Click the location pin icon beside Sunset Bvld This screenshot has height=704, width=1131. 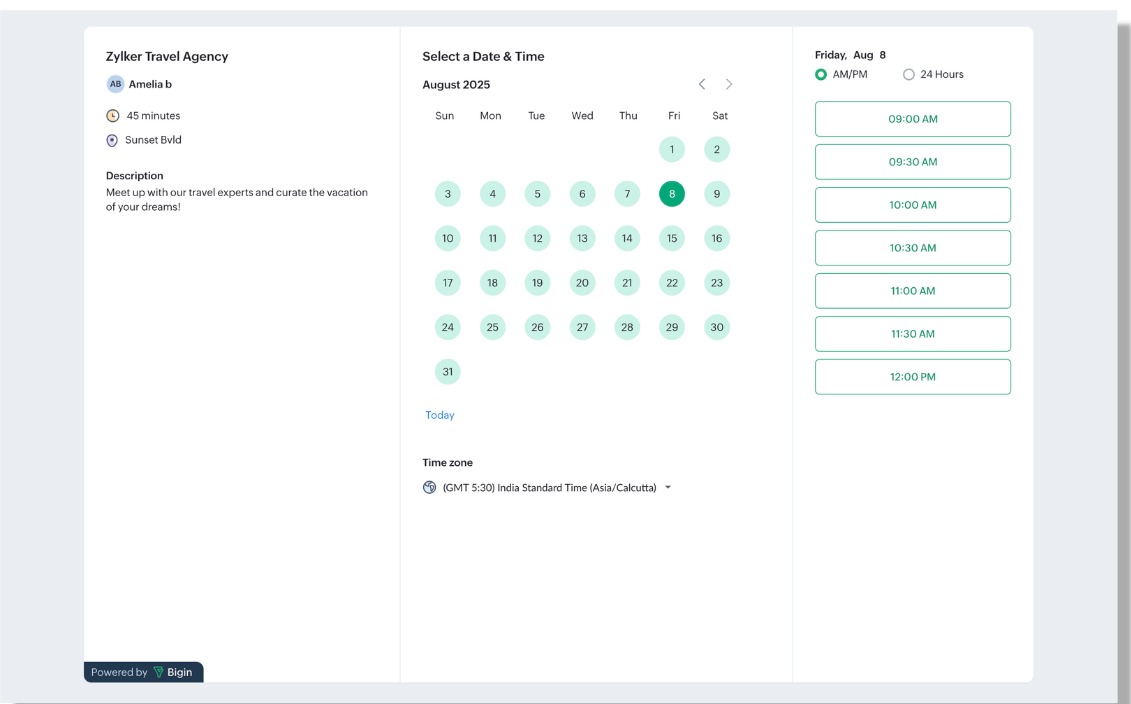112,141
